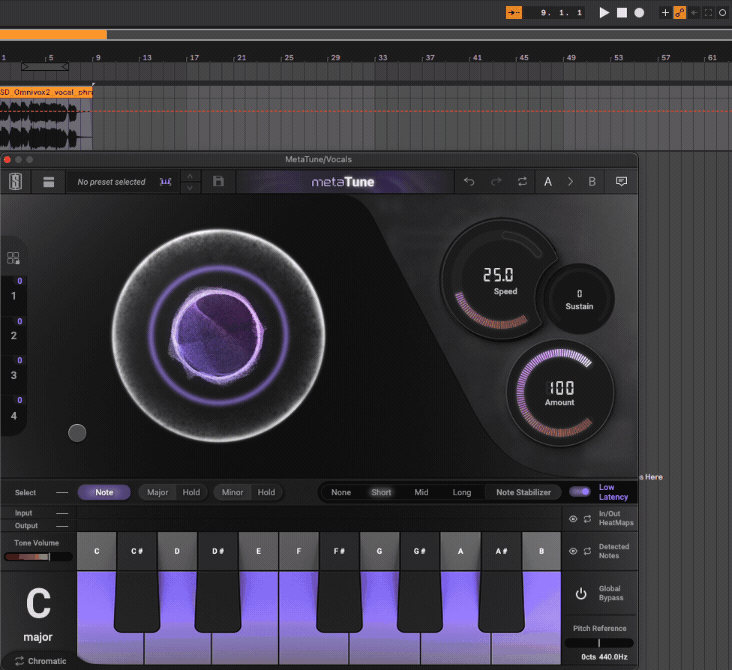Set Note Stabilizer to Short

click(x=381, y=492)
